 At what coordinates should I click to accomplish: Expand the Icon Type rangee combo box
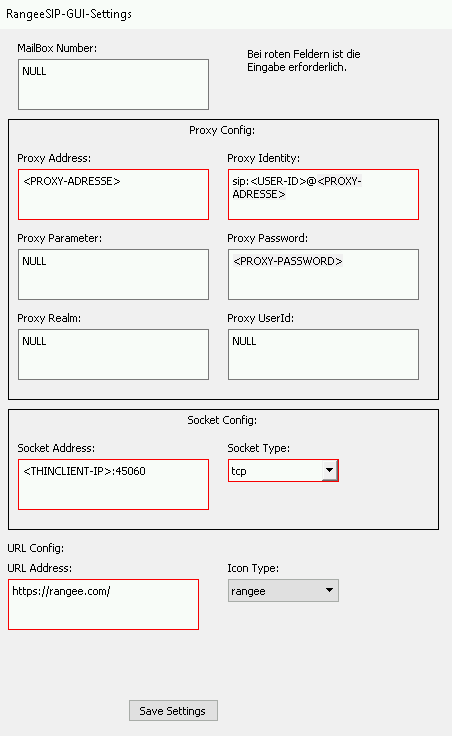[283, 590]
